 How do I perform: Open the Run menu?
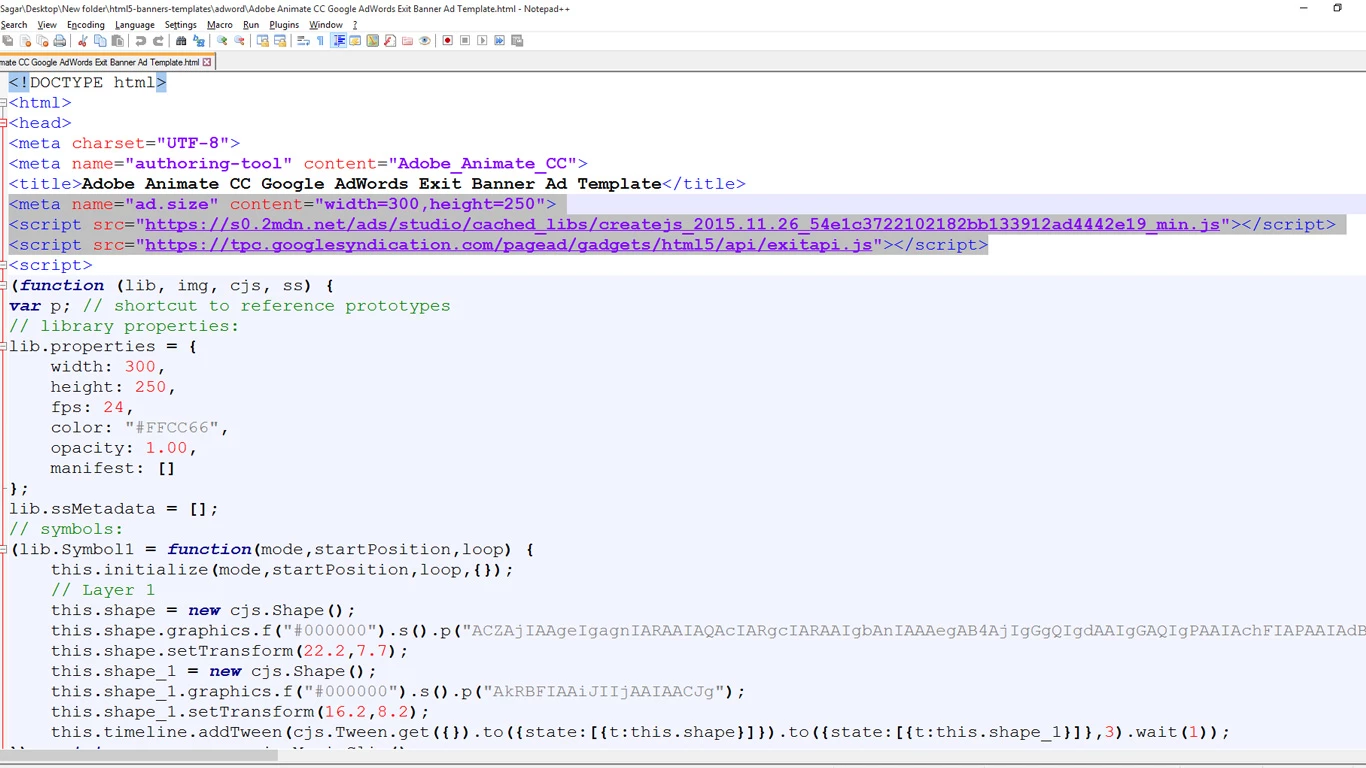pyautogui.click(x=251, y=25)
